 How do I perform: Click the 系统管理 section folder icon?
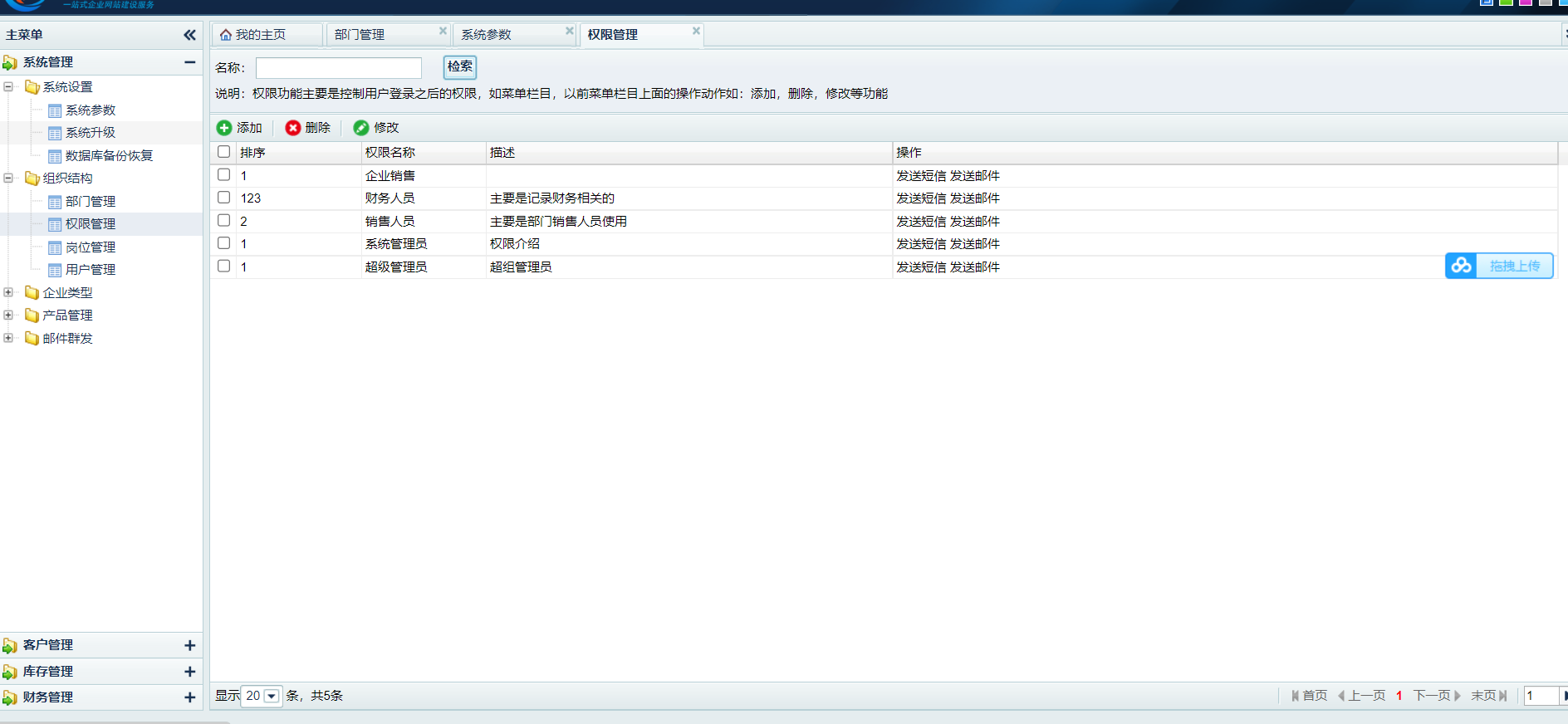pos(10,63)
